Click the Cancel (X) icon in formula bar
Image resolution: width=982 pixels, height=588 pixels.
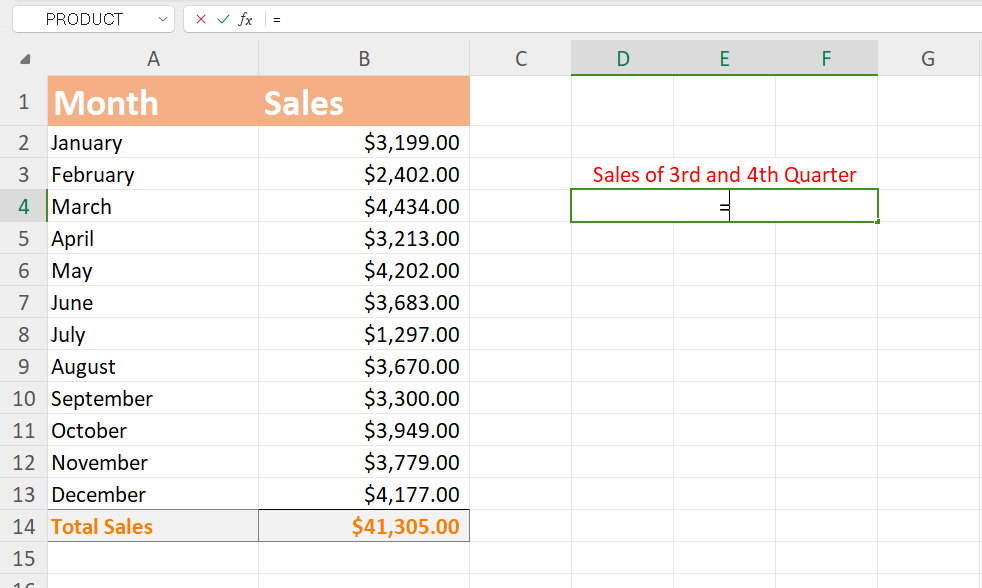click(199, 18)
